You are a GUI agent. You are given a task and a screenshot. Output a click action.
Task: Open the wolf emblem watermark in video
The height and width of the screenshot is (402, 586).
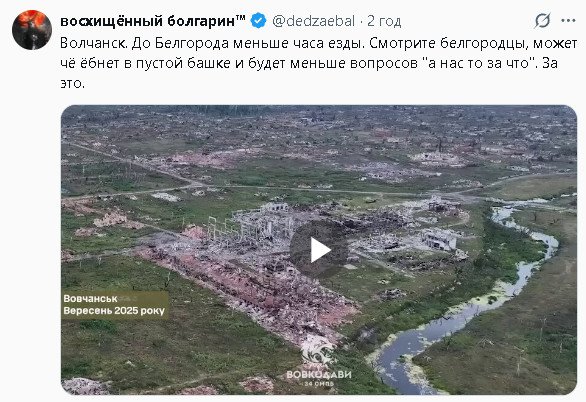318,352
